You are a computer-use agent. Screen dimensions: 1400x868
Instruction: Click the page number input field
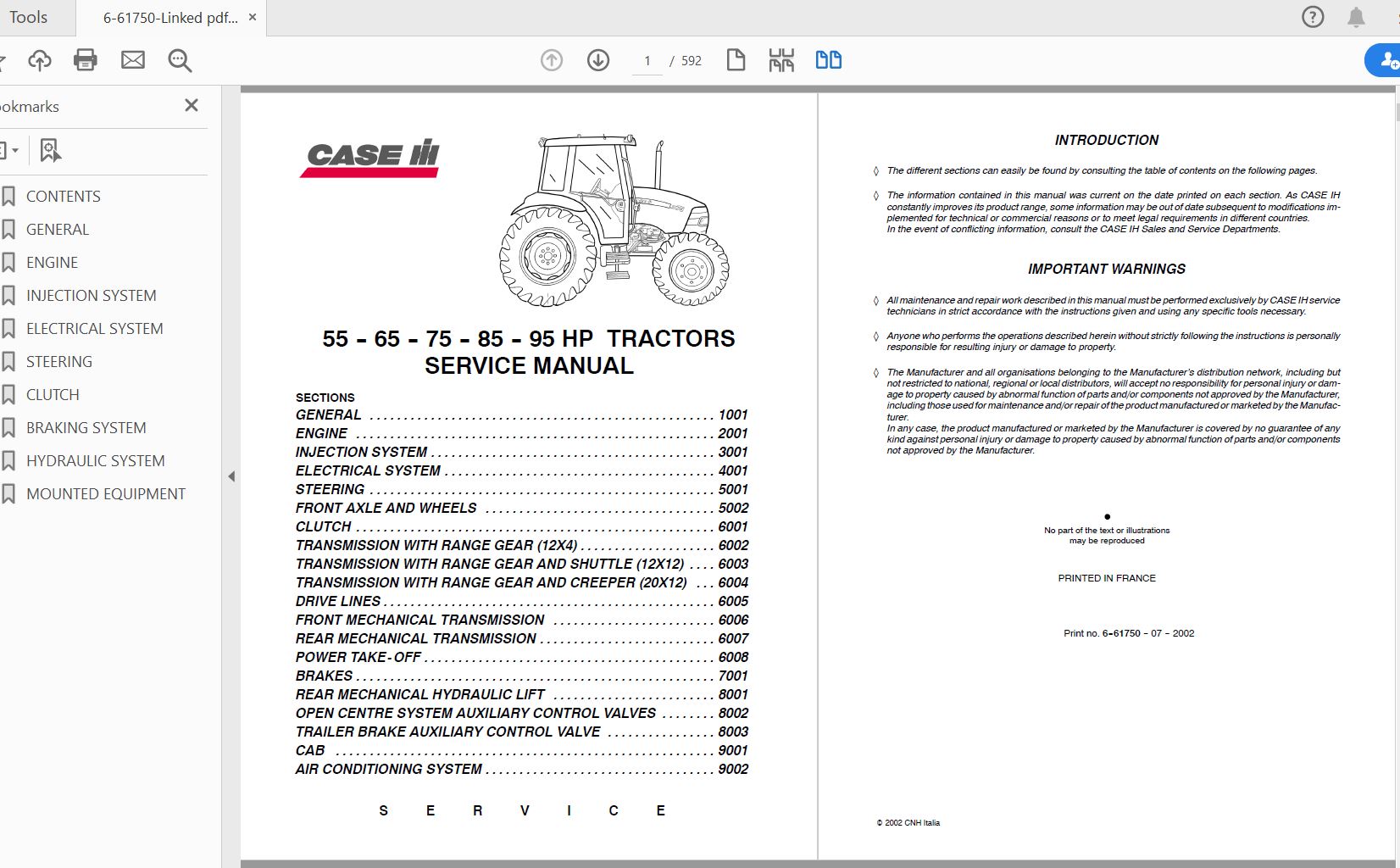click(x=647, y=61)
